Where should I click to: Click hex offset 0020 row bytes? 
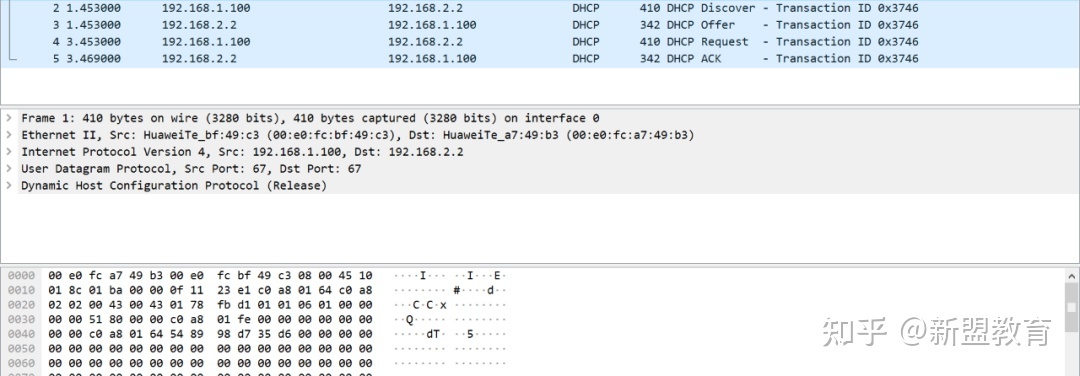coord(211,304)
